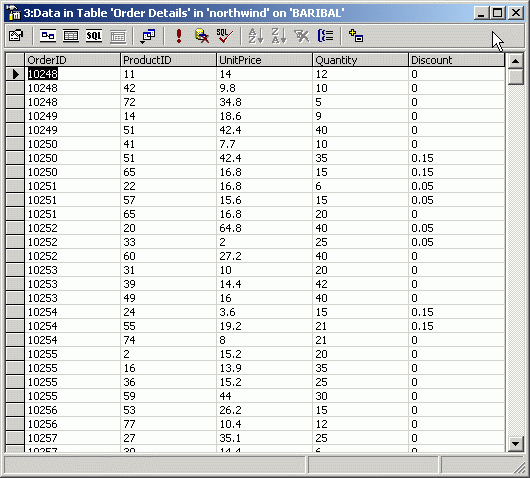530x478 pixels.
Task: Click ProductID cell 59
Action: point(168,396)
